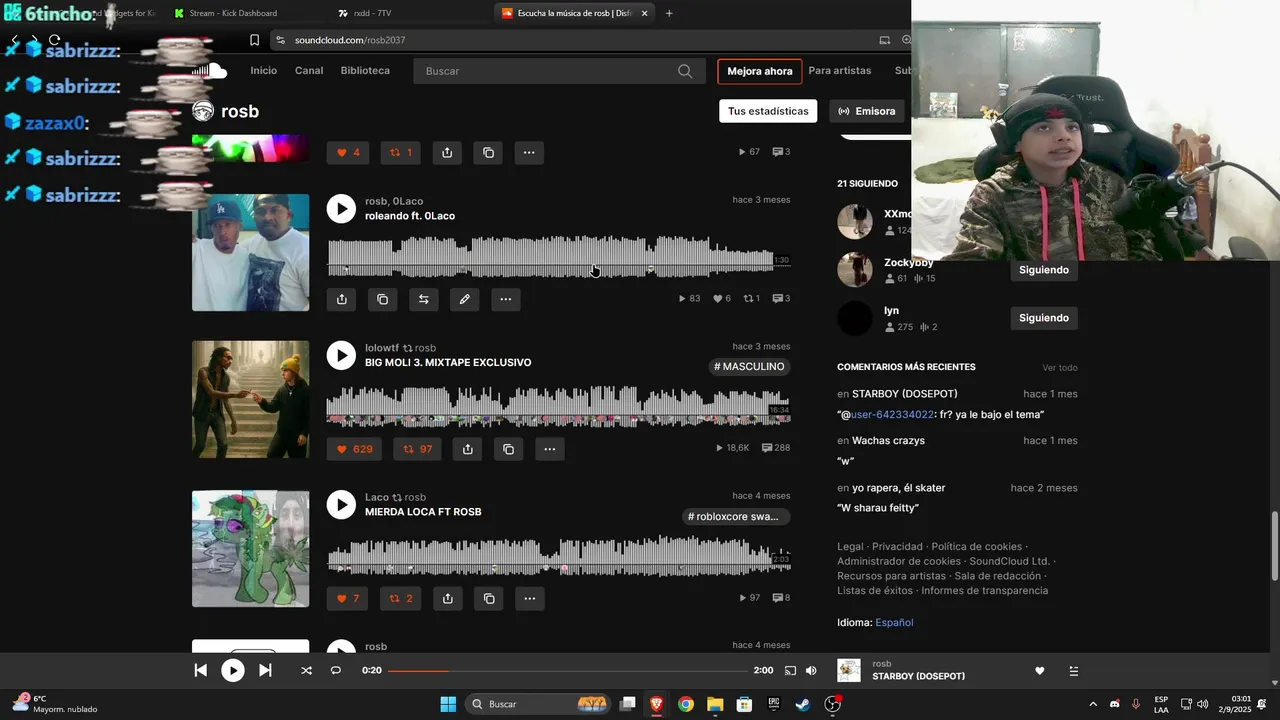Share the roleando ft. 0Laco track
1280x720 pixels.
pyautogui.click(x=342, y=299)
